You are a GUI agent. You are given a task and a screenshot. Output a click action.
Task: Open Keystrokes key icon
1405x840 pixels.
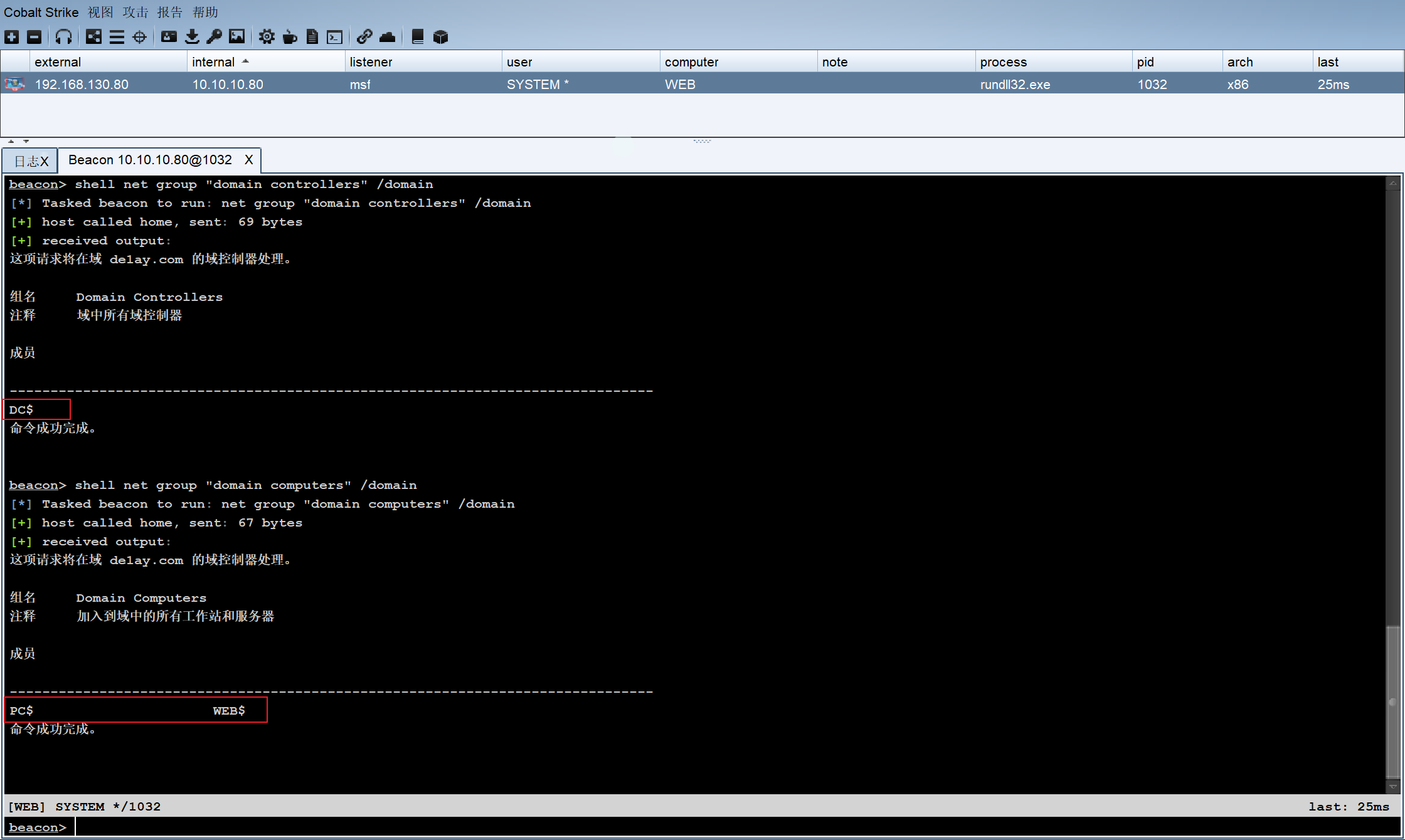(214, 37)
